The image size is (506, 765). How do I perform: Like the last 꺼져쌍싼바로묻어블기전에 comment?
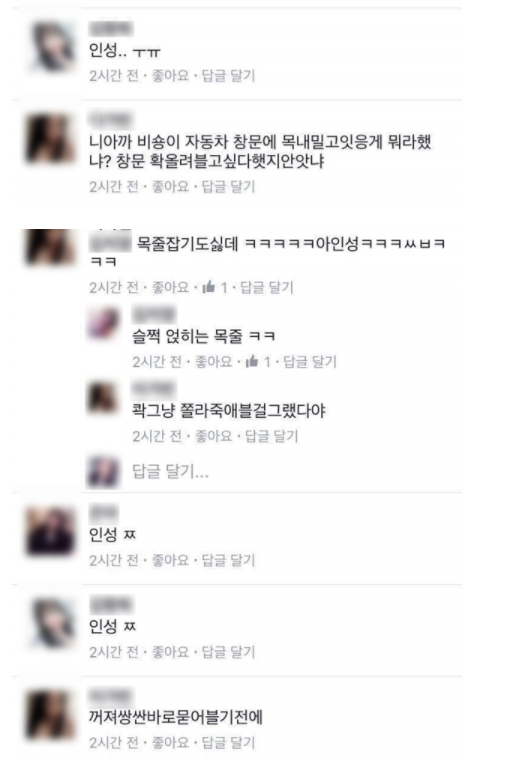click(x=170, y=743)
